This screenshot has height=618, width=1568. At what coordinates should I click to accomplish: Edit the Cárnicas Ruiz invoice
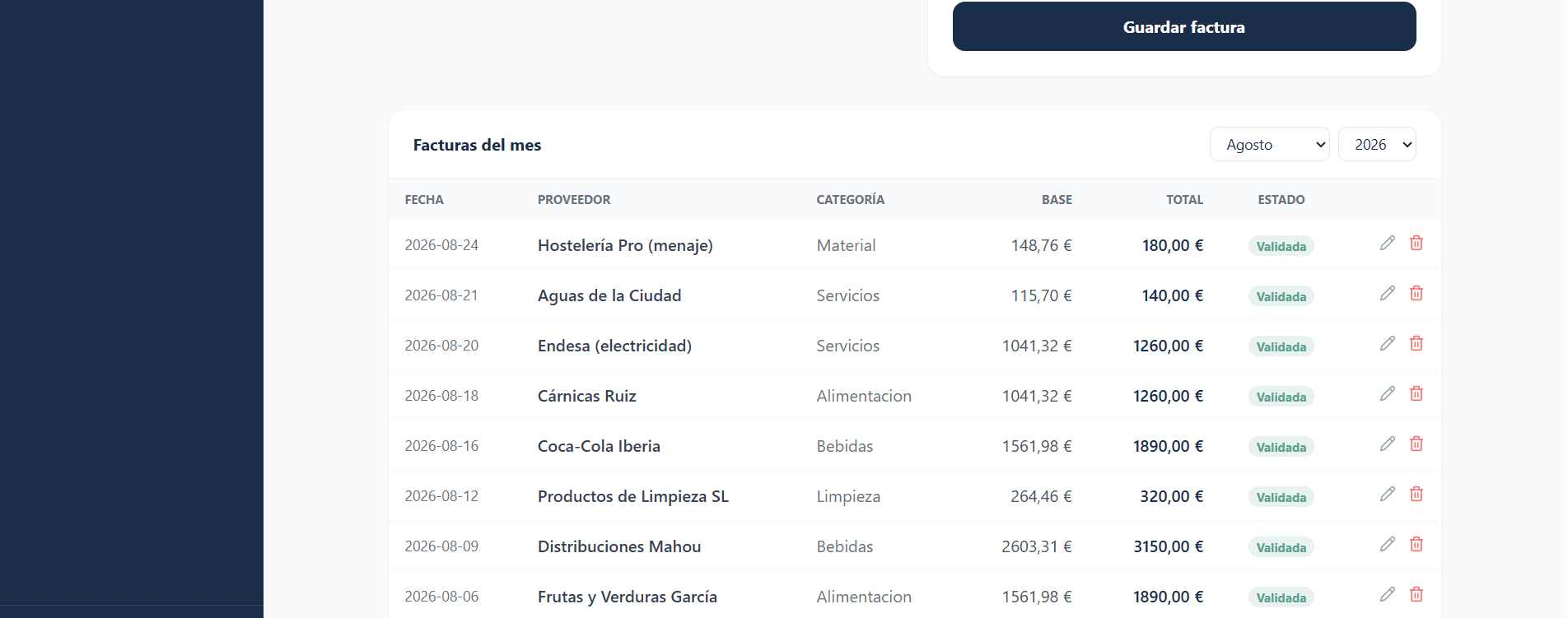pyautogui.click(x=1388, y=393)
